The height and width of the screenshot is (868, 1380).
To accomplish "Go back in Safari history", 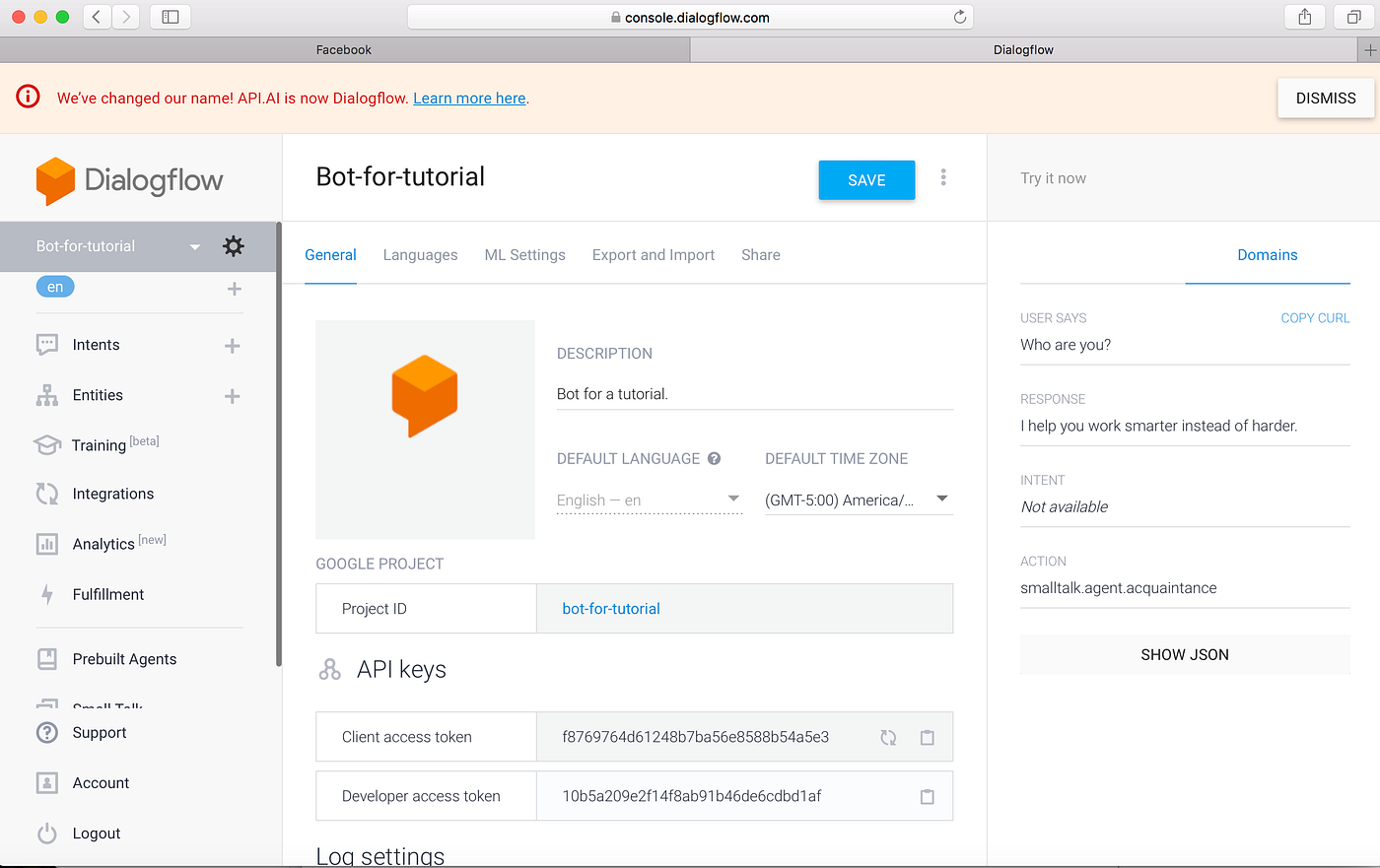I will [97, 17].
